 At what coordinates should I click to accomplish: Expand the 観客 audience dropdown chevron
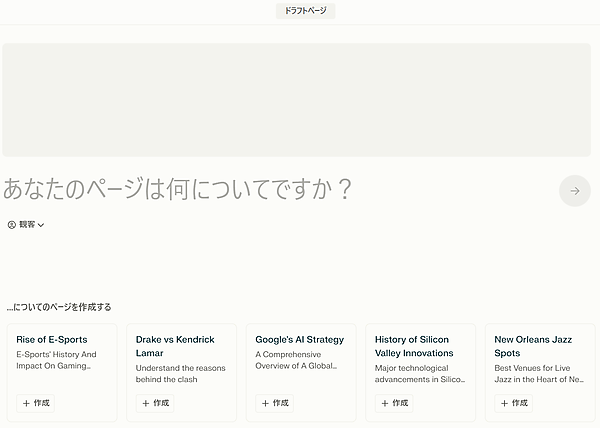coord(41,225)
